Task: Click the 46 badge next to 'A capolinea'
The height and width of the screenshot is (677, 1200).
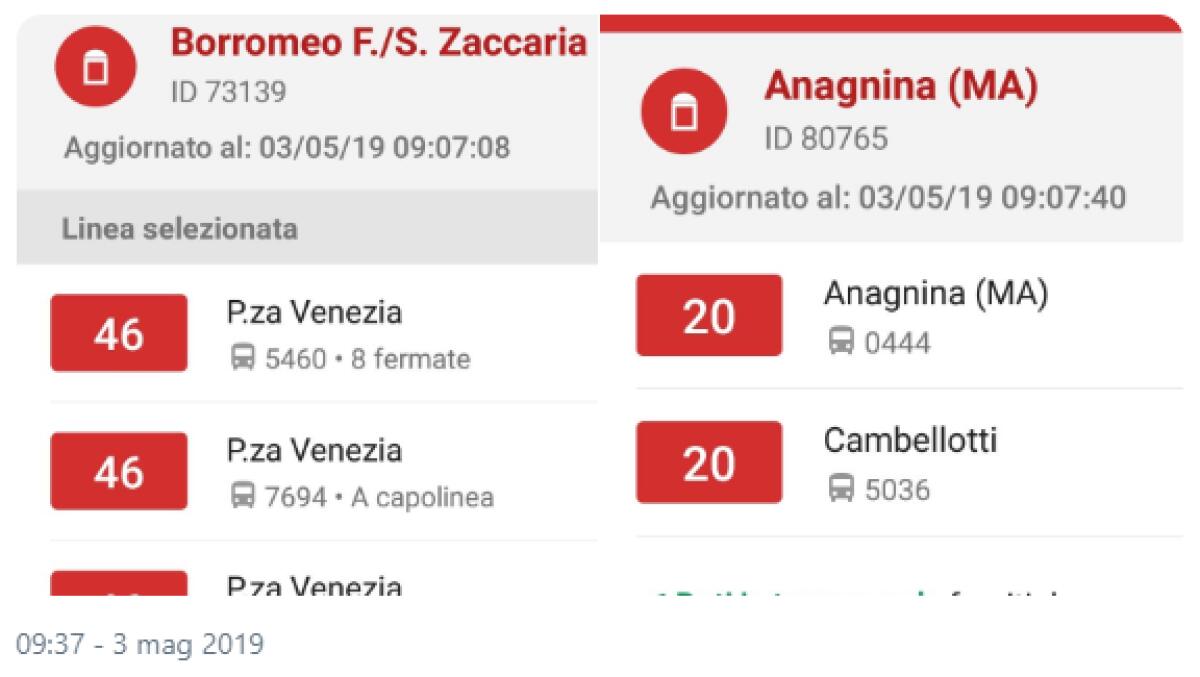Action: click(x=118, y=470)
